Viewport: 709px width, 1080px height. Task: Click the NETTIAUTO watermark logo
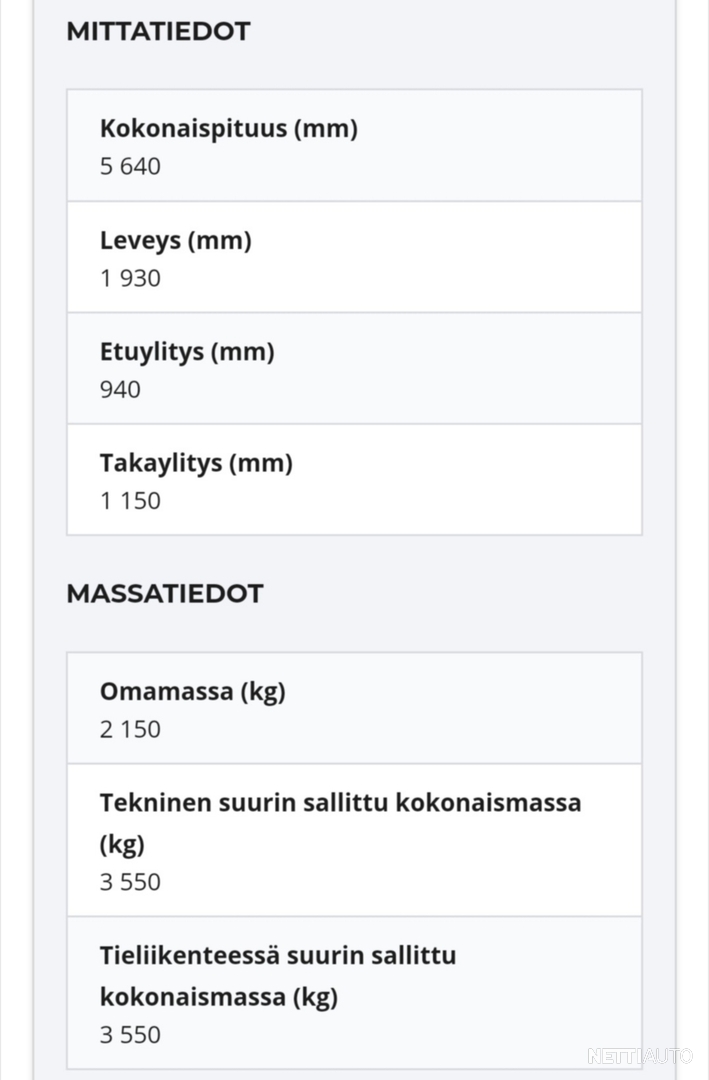tap(640, 1056)
